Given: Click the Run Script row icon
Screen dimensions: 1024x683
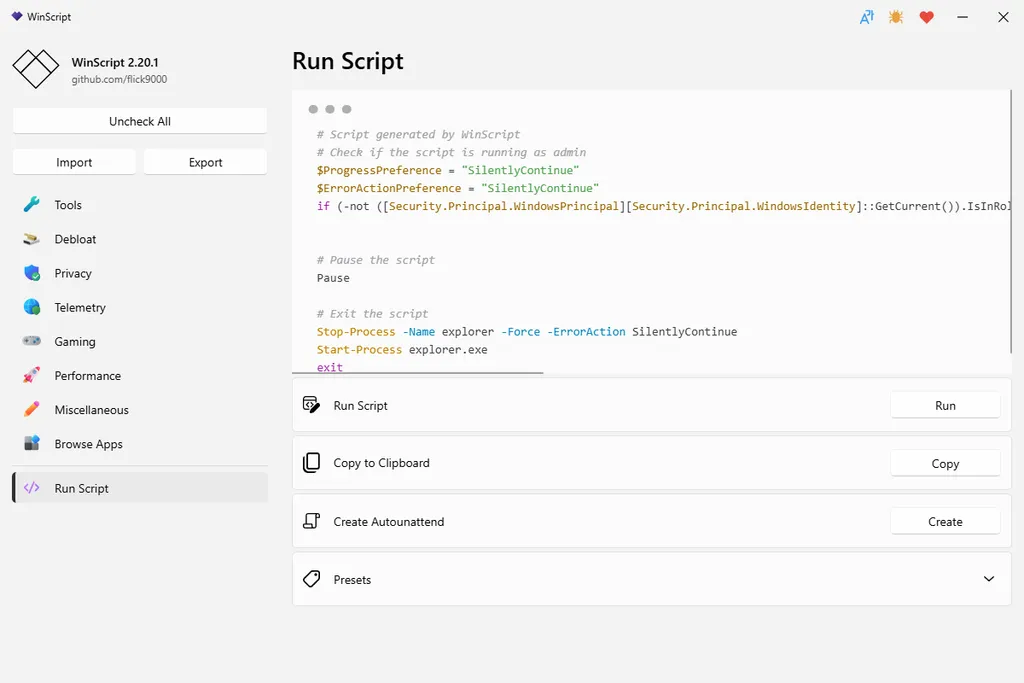Looking at the screenshot, I should tap(312, 405).
